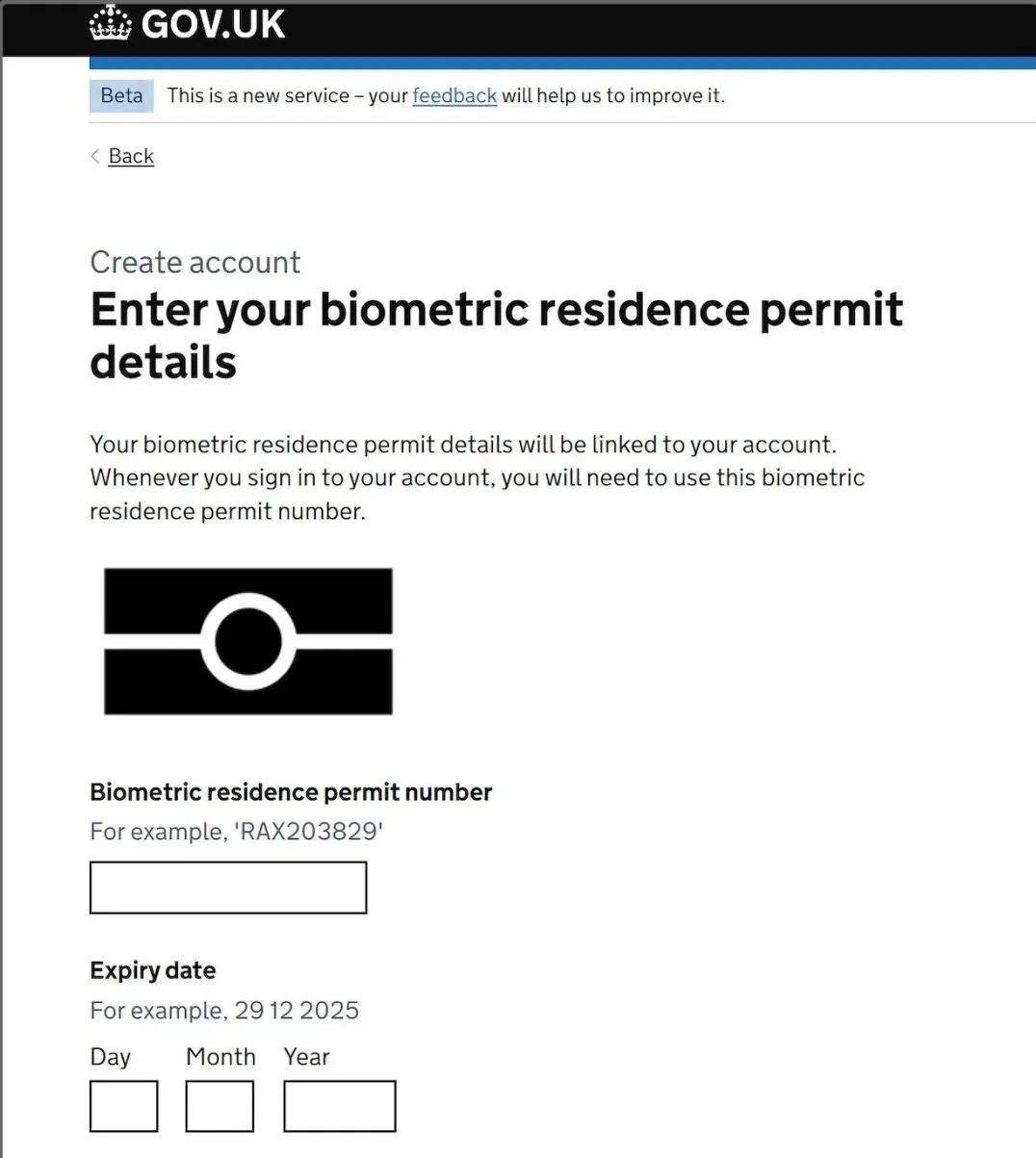This screenshot has width=1036, height=1158.
Task: Click the white circle in the permit image
Action: (x=248, y=641)
